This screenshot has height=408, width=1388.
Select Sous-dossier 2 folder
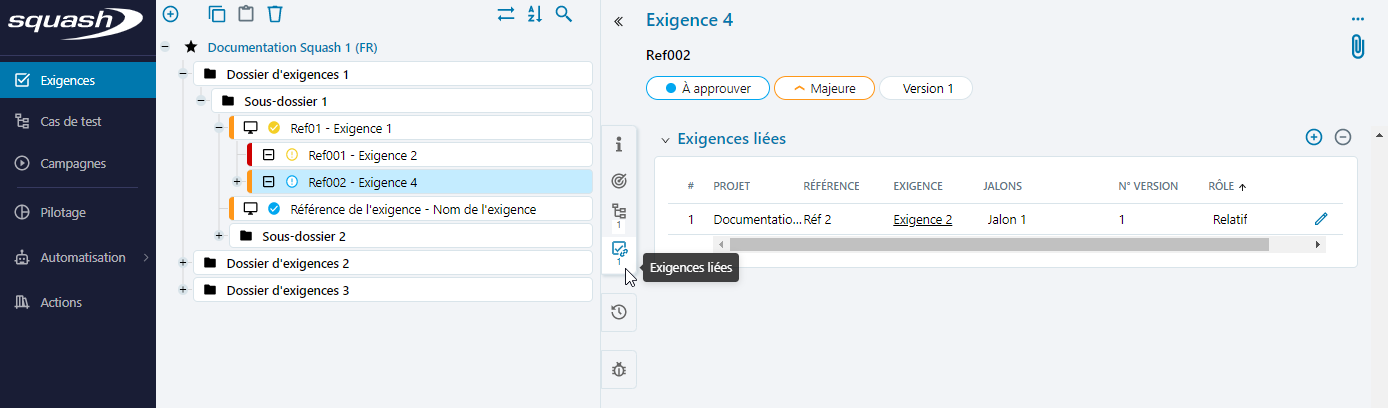pyautogui.click(x=411, y=236)
